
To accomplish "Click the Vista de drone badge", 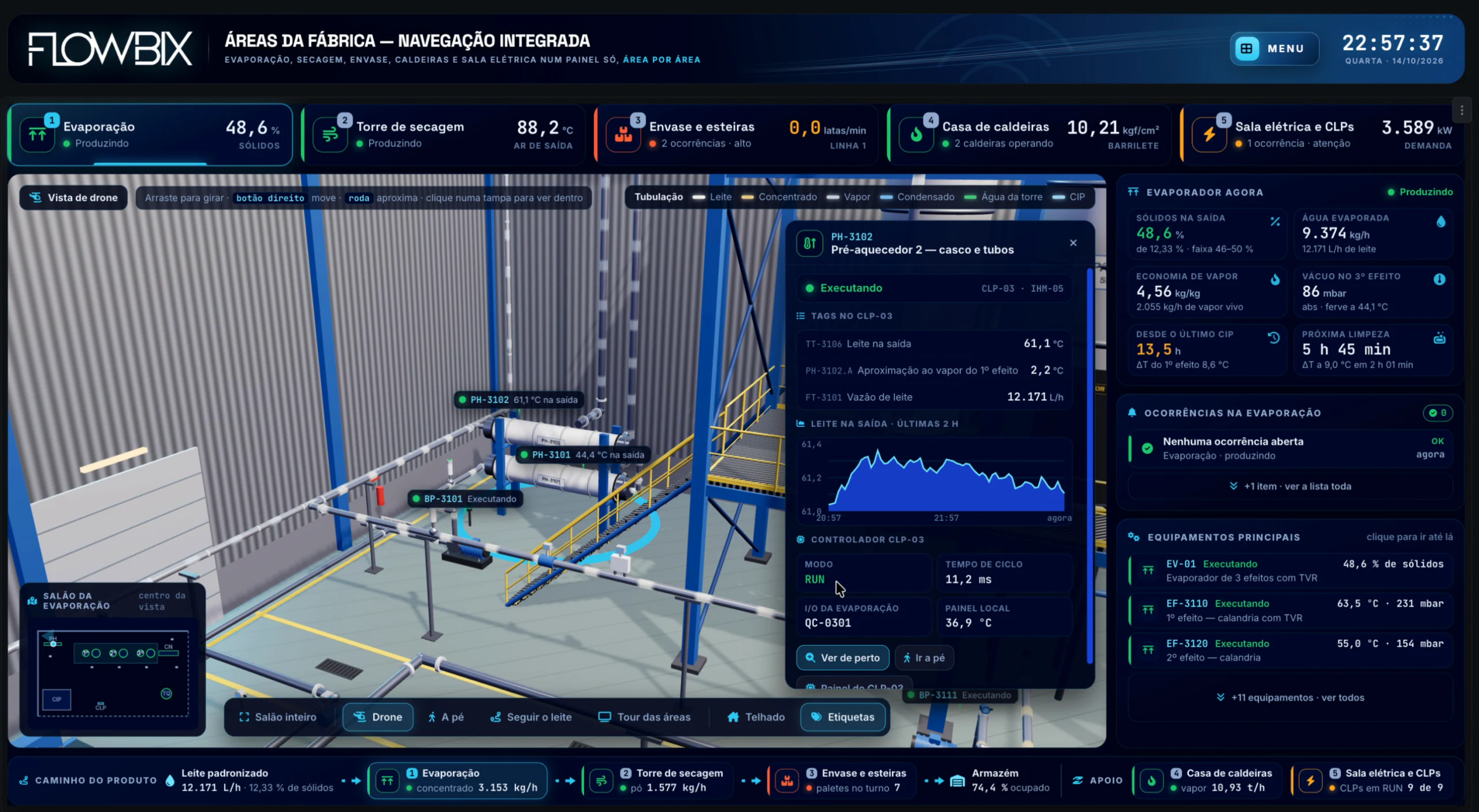I will tap(73, 198).
